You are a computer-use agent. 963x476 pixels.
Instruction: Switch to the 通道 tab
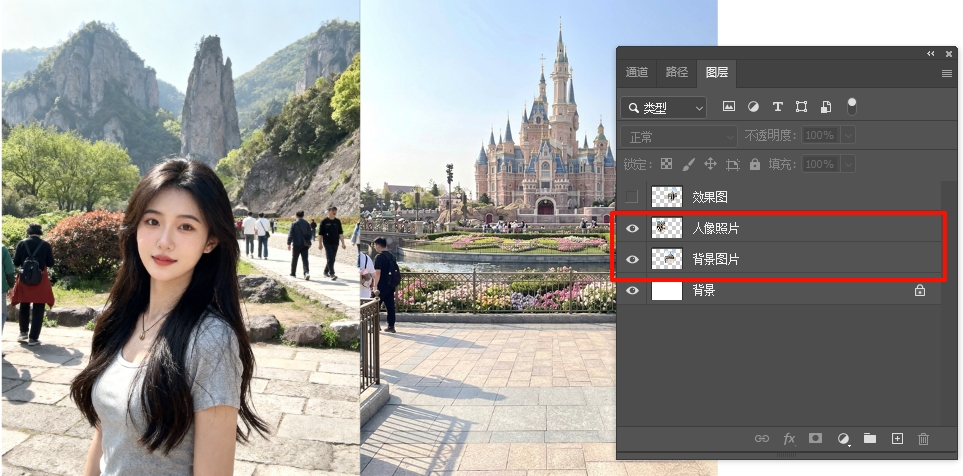[x=637, y=72]
